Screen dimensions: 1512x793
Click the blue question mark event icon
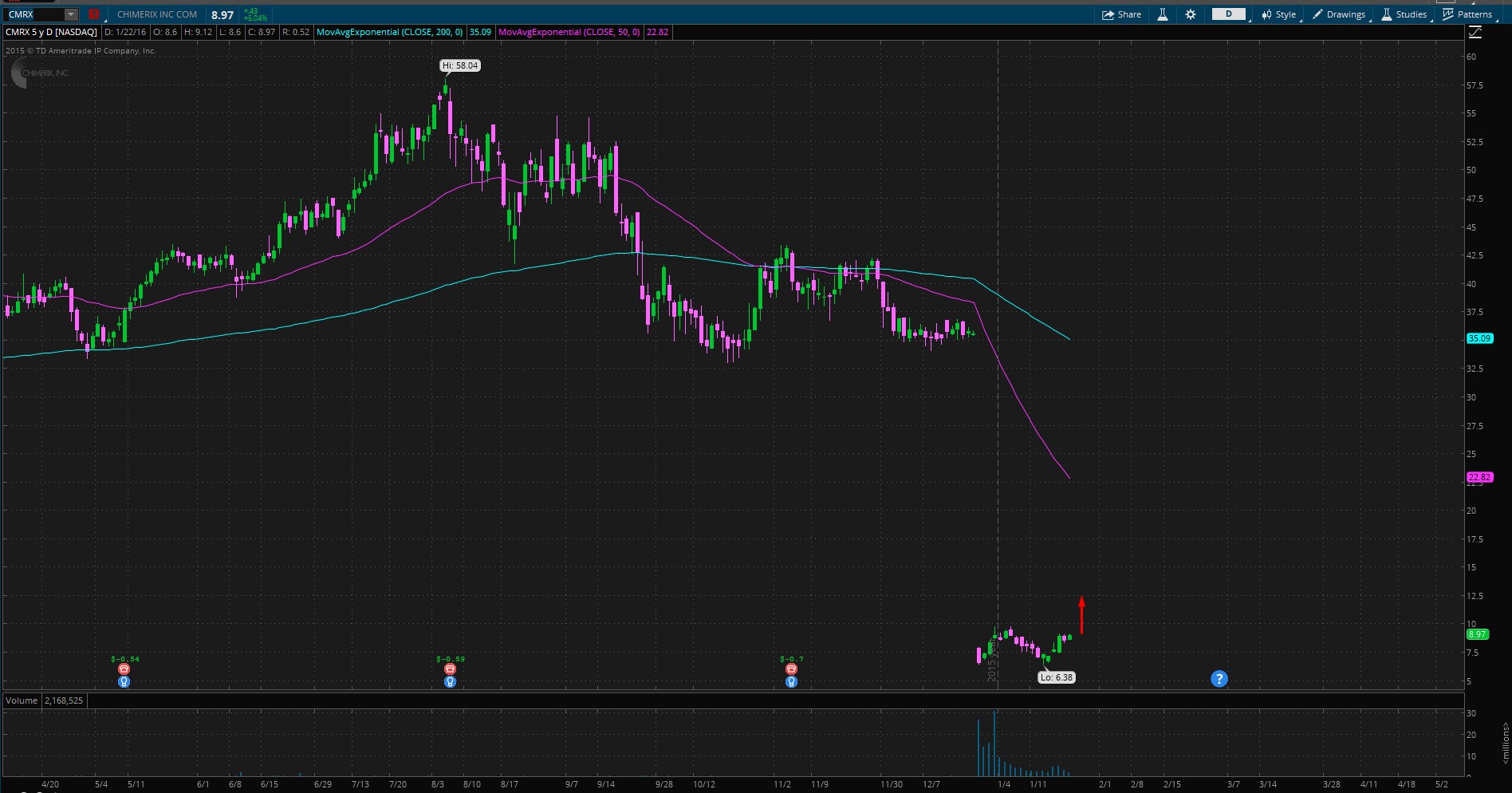(1219, 679)
